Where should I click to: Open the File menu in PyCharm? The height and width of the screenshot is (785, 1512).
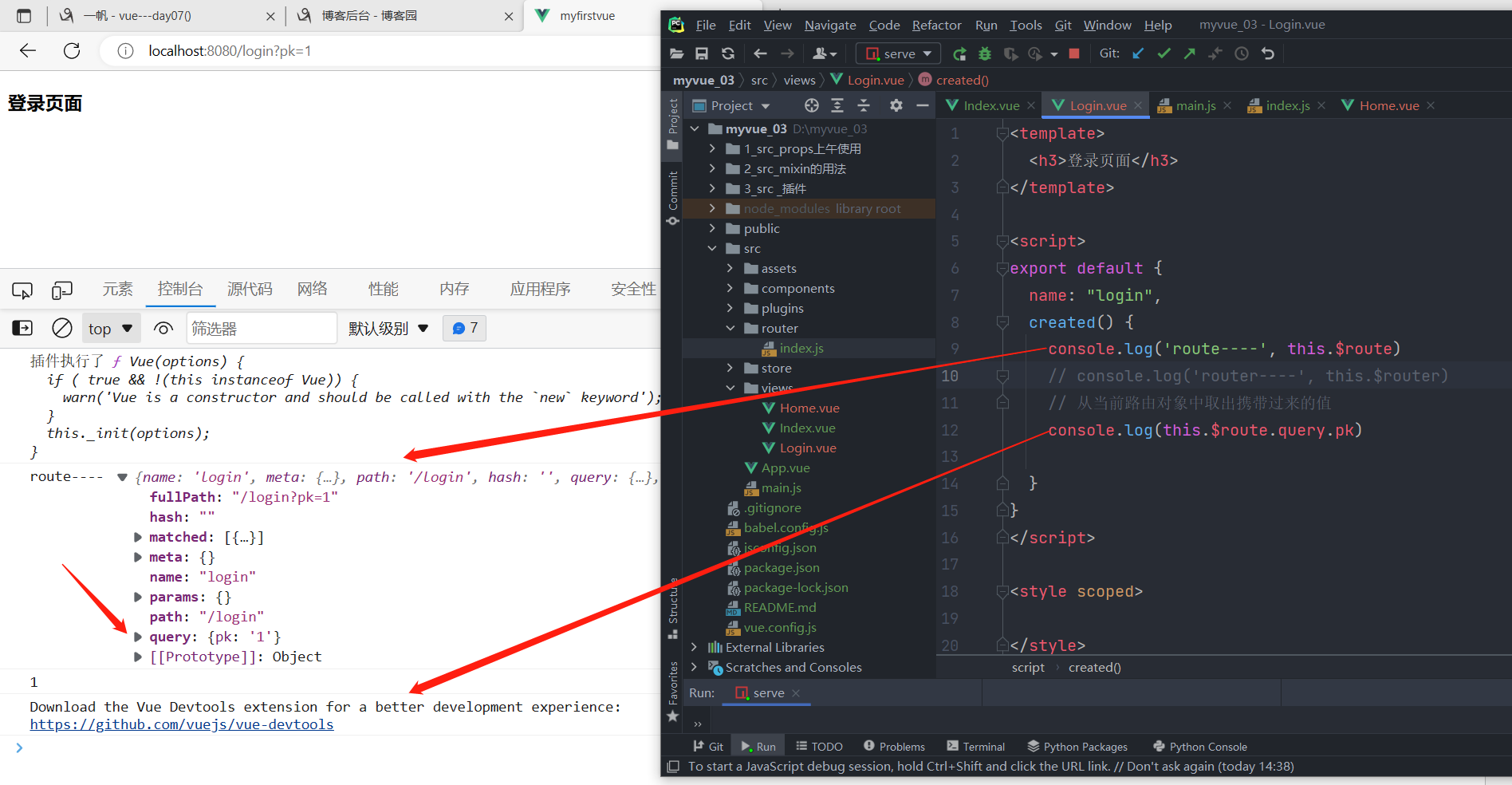point(705,25)
